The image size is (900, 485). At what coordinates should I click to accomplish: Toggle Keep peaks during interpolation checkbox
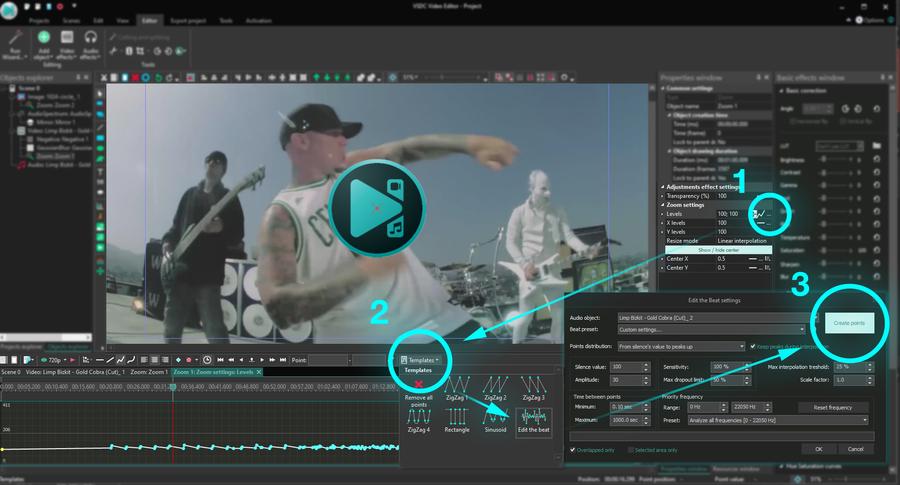click(752, 346)
